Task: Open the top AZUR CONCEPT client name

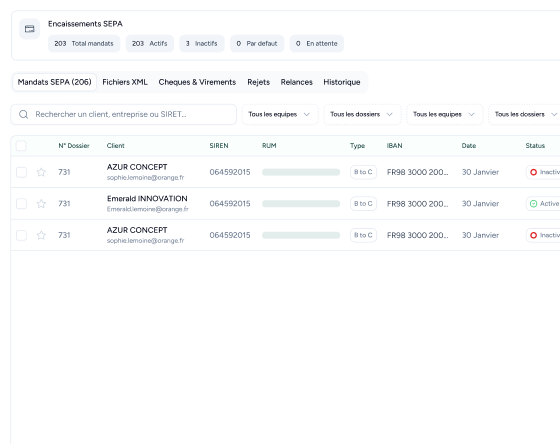Action: point(137,167)
